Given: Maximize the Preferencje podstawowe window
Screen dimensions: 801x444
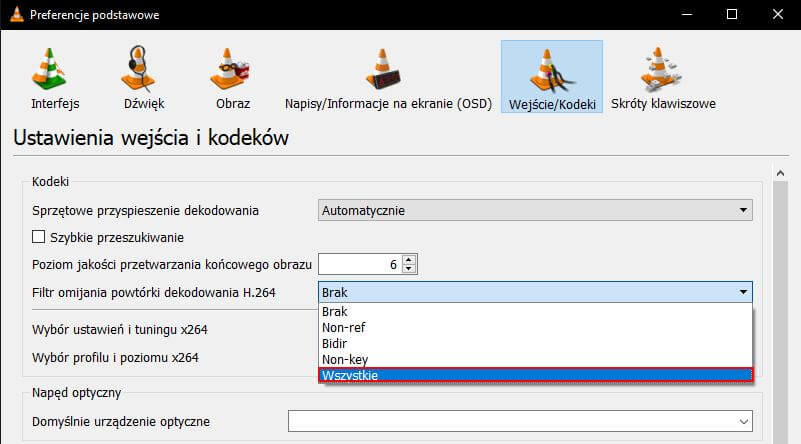Looking at the screenshot, I should (732, 14).
